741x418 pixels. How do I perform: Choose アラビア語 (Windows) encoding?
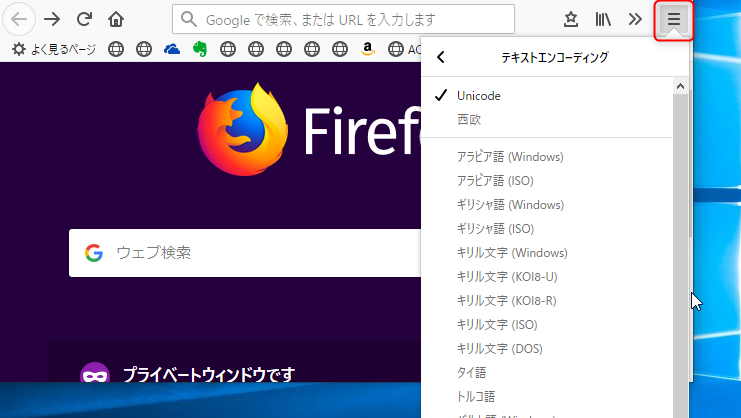546,157
